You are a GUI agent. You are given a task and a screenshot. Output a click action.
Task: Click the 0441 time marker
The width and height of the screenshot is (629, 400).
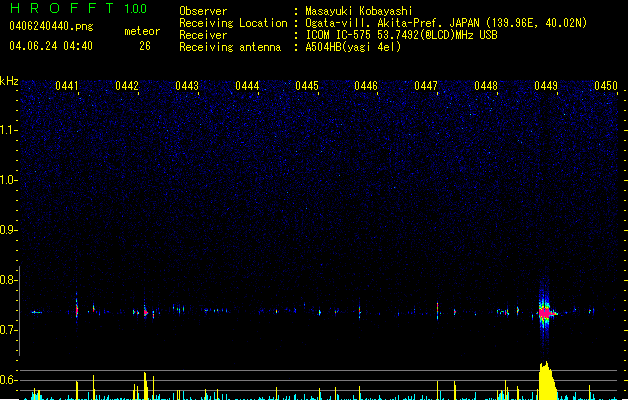point(67,86)
